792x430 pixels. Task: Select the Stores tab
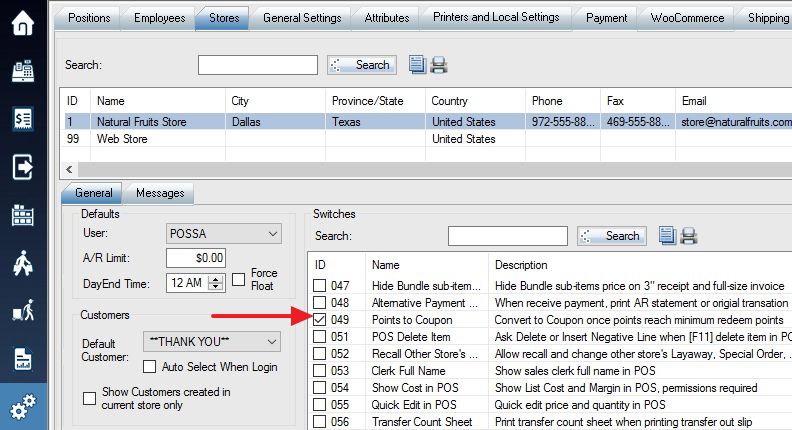224,18
